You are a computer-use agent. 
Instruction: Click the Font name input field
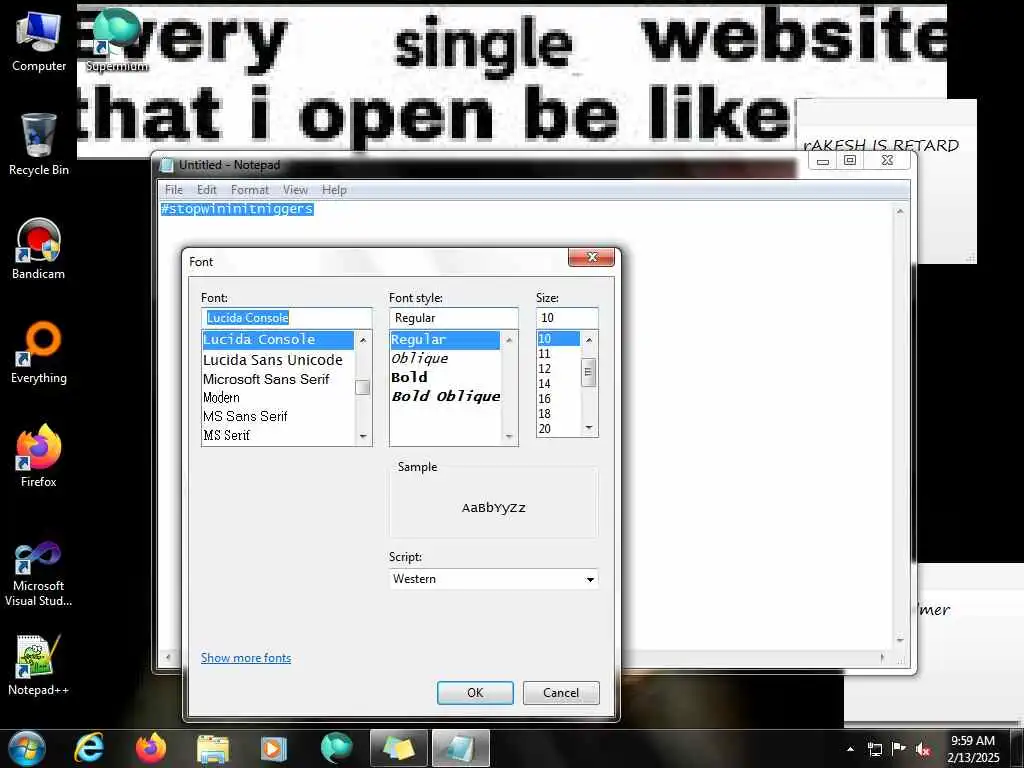pos(287,317)
